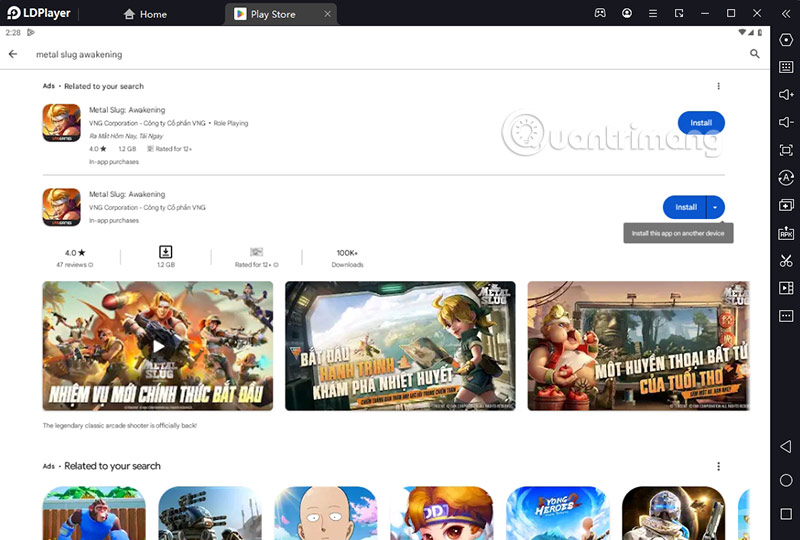This screenshot has width=800, height=540.
Task: Click the Play Store search magnifier icon
Action: click(x=755, y=54)
